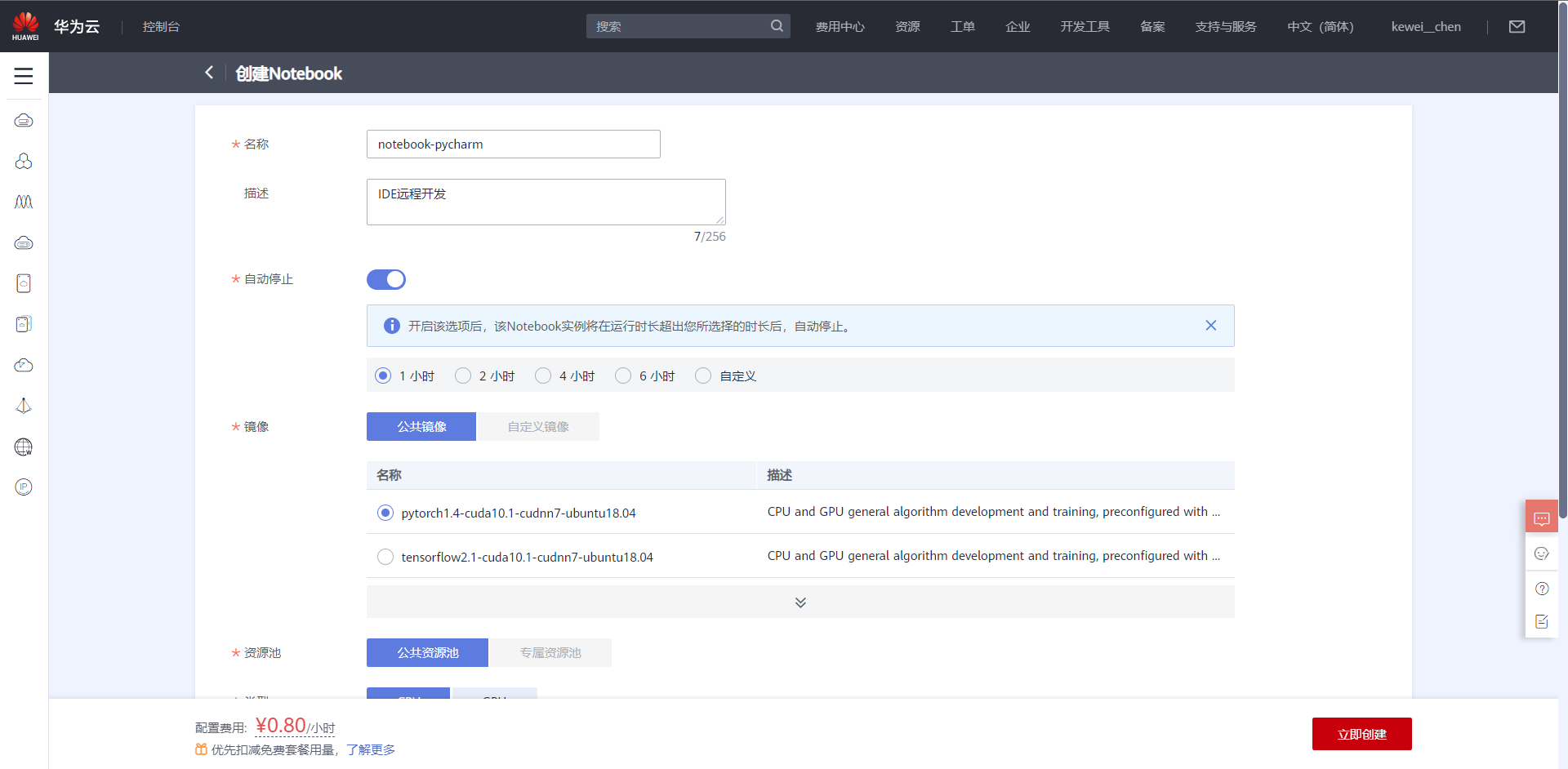Select the 1 小时 radio option
The height and width of the screenshot is (769, 1568).
pos(383,376)
